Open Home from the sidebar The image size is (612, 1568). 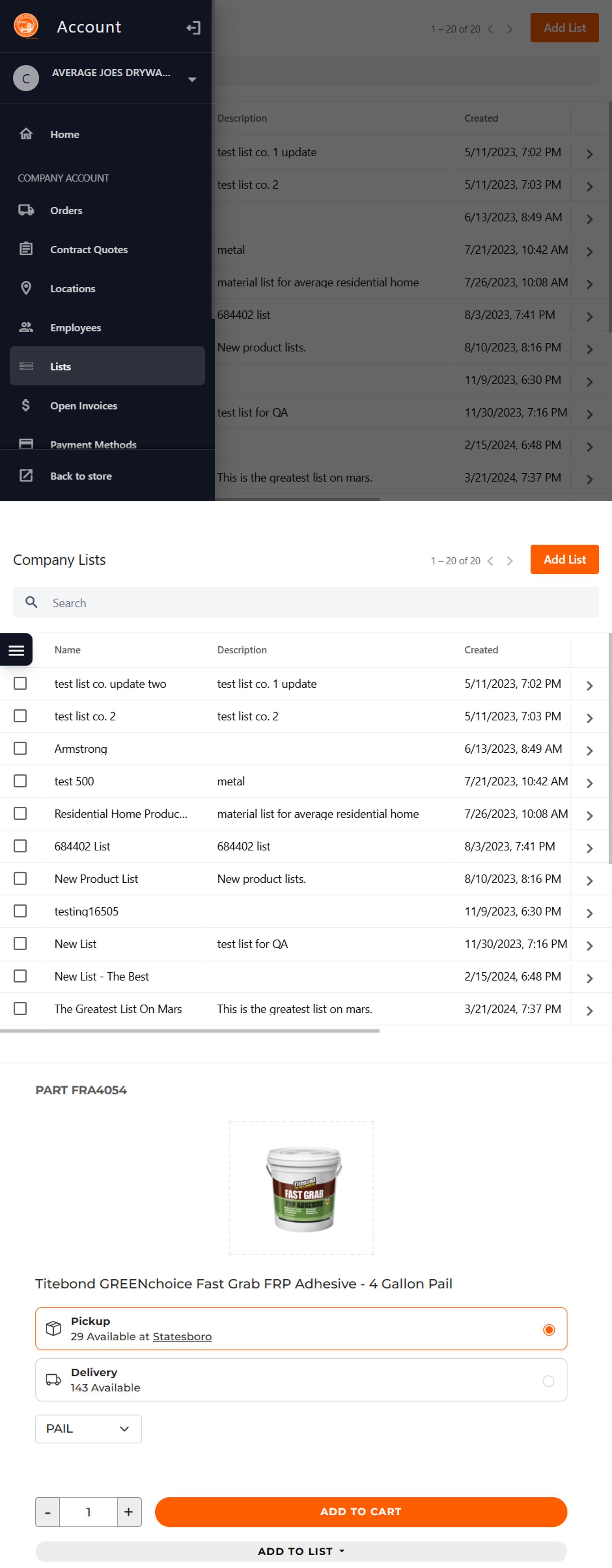pos(107,134)
